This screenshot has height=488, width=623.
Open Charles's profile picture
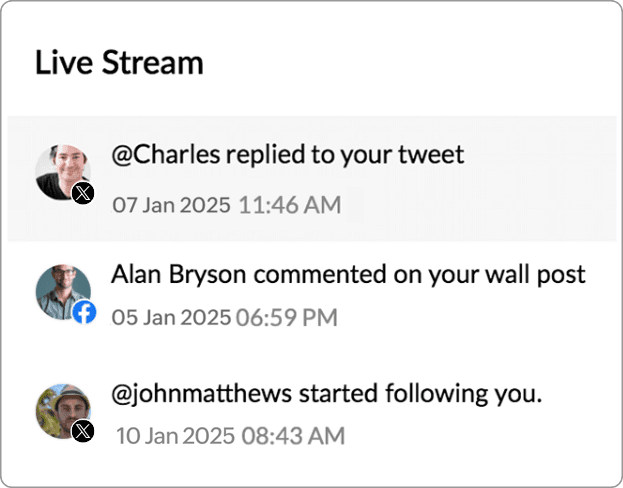(x=61, y=170)
